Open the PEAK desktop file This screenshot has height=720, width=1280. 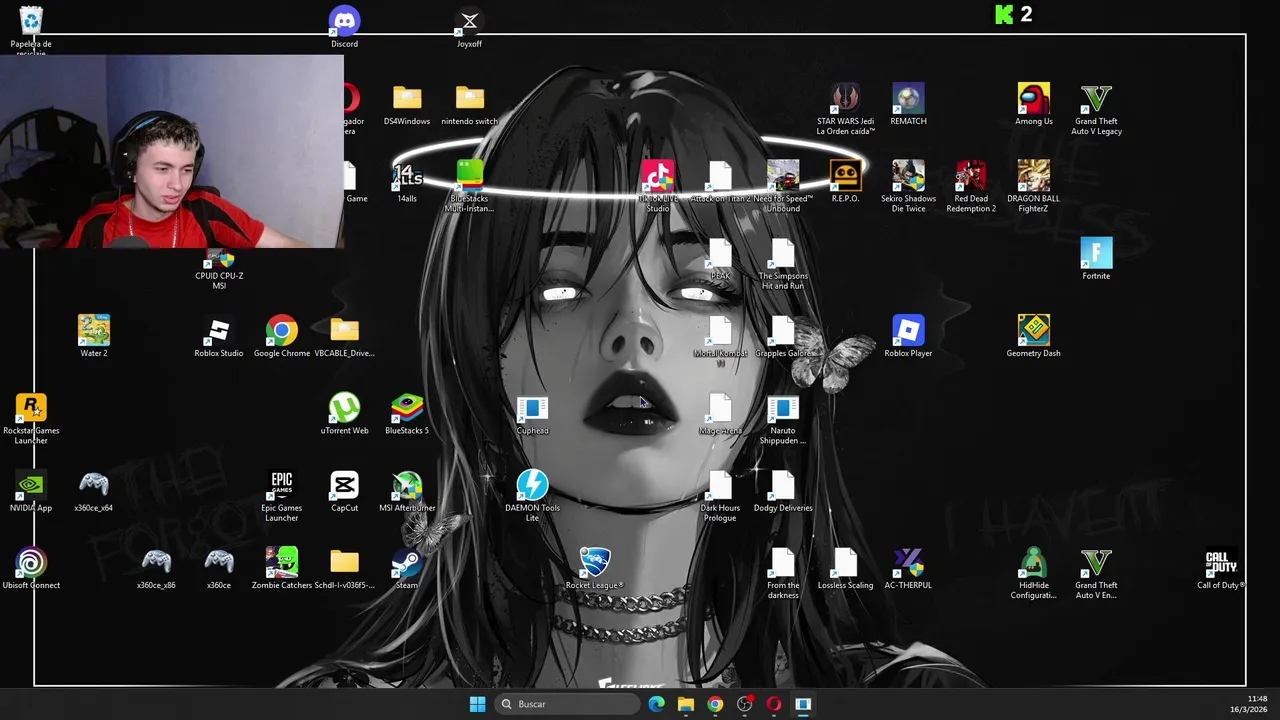(x=720, y=259)
